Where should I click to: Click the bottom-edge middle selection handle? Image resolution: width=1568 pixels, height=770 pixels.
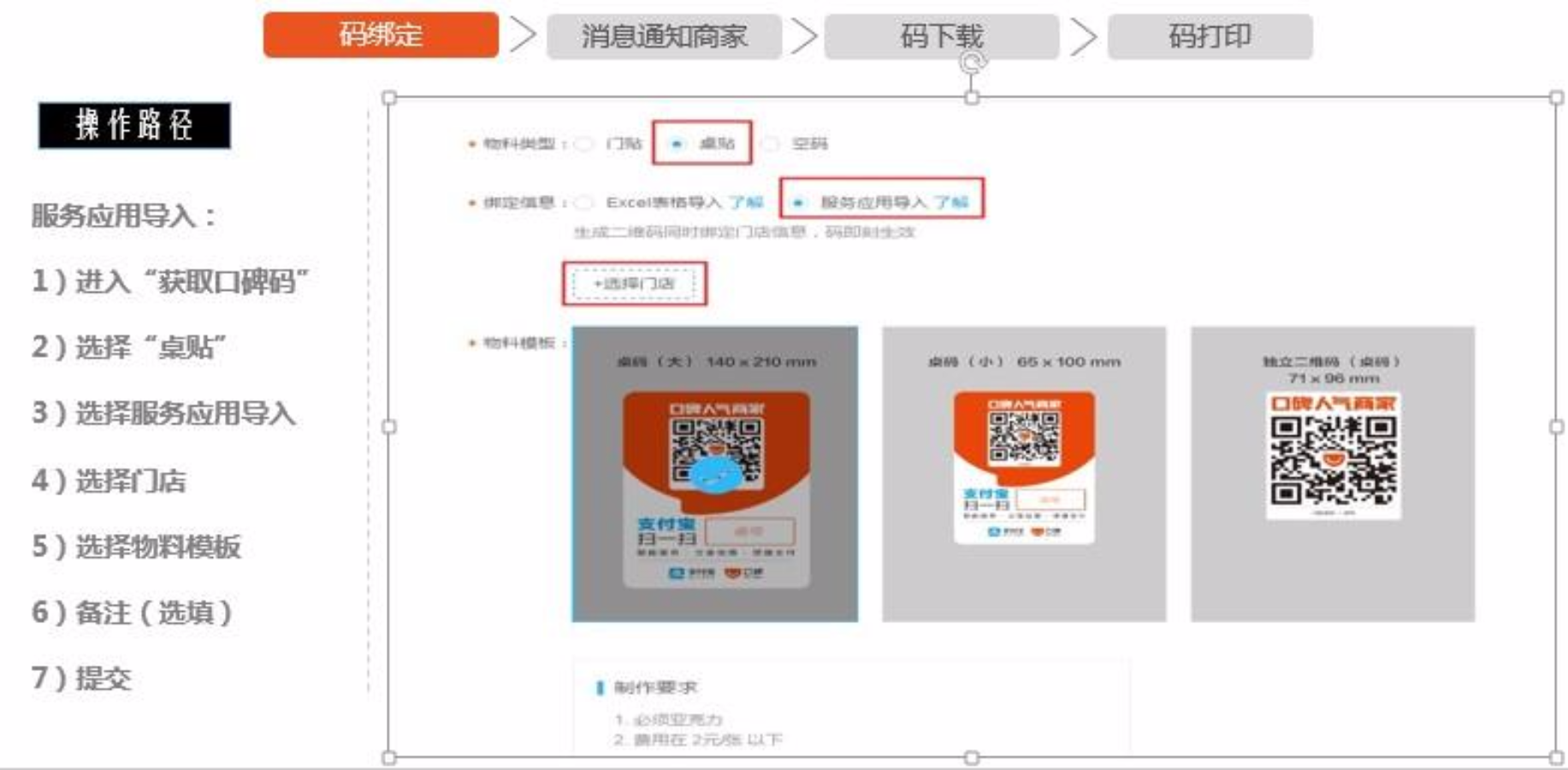pos(972,757)
